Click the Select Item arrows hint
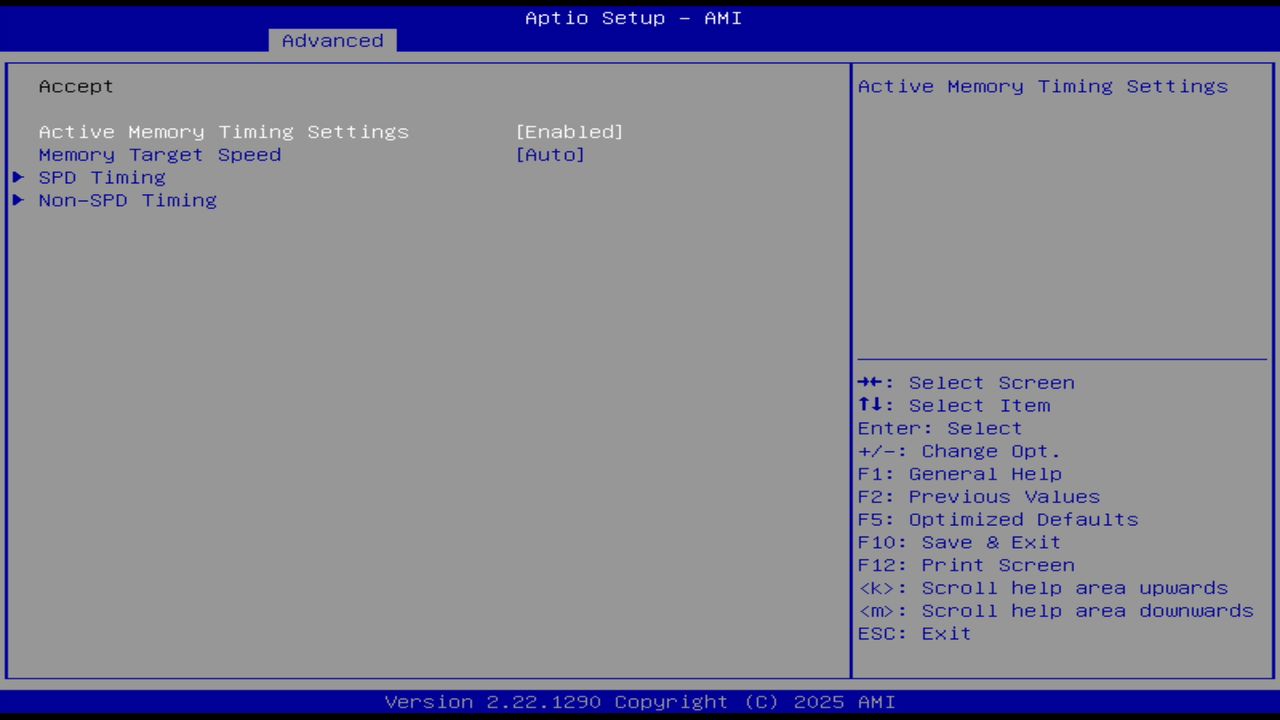The width and height of the screenshot is (1280, 720). [x=954, y=406]
